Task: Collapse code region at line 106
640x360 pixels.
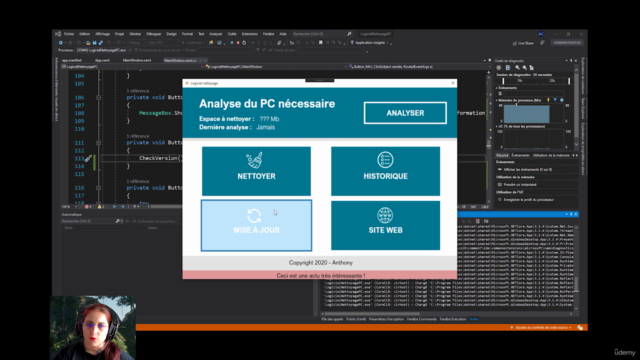Action: click(x=98, y=98)
